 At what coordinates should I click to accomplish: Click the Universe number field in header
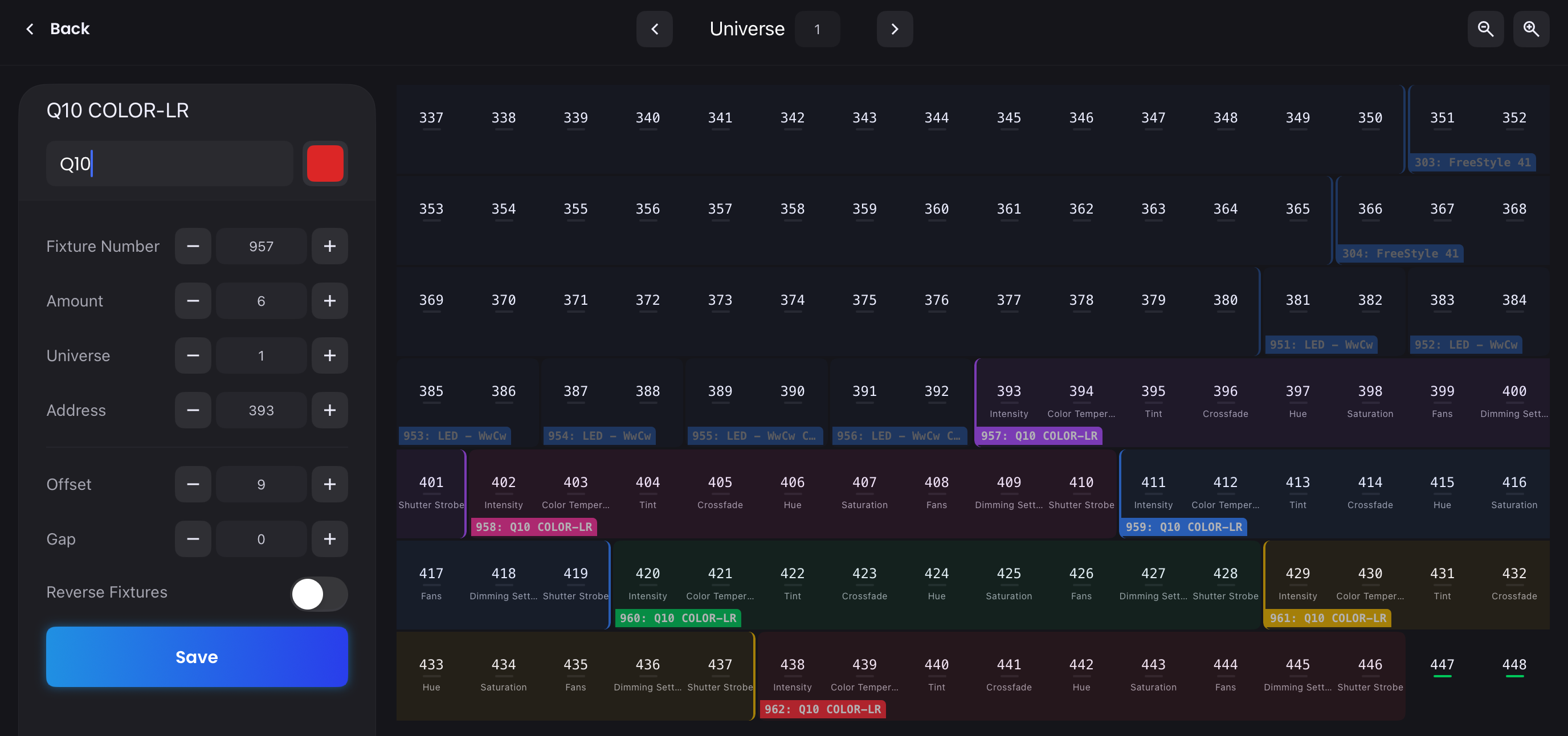coord(817,28)
